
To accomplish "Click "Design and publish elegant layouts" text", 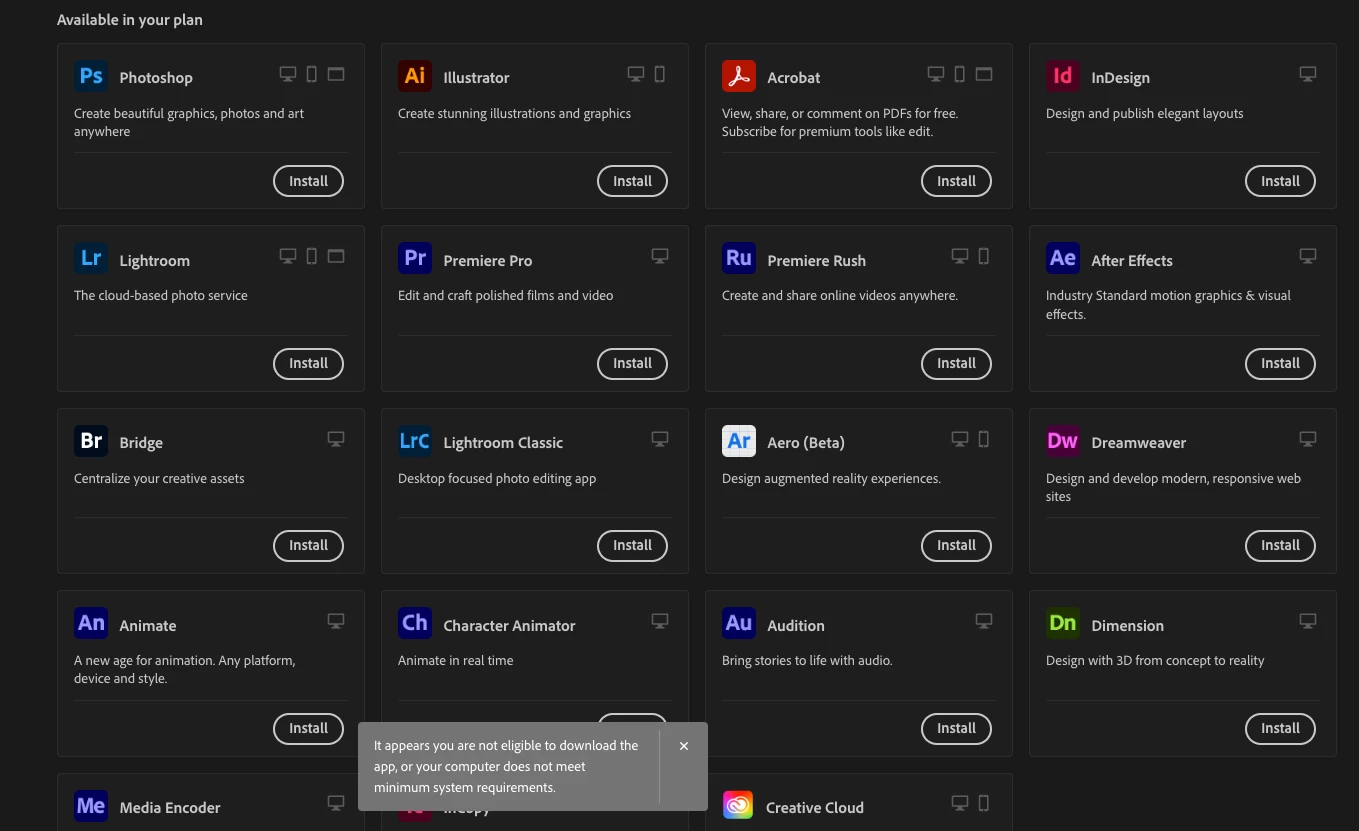I will coord(1145,113).
